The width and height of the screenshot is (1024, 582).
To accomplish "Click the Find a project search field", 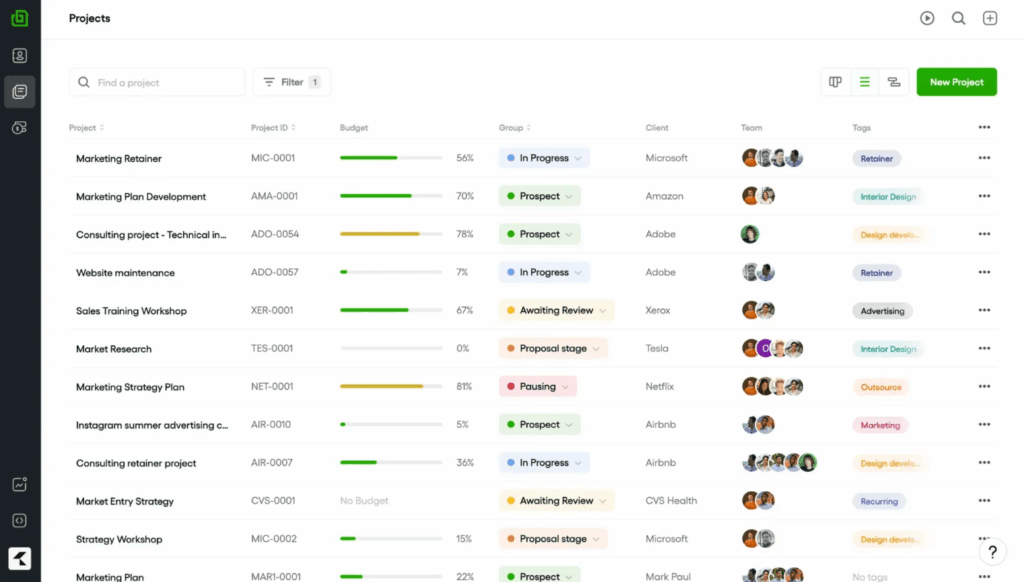I will pos(156,81).
